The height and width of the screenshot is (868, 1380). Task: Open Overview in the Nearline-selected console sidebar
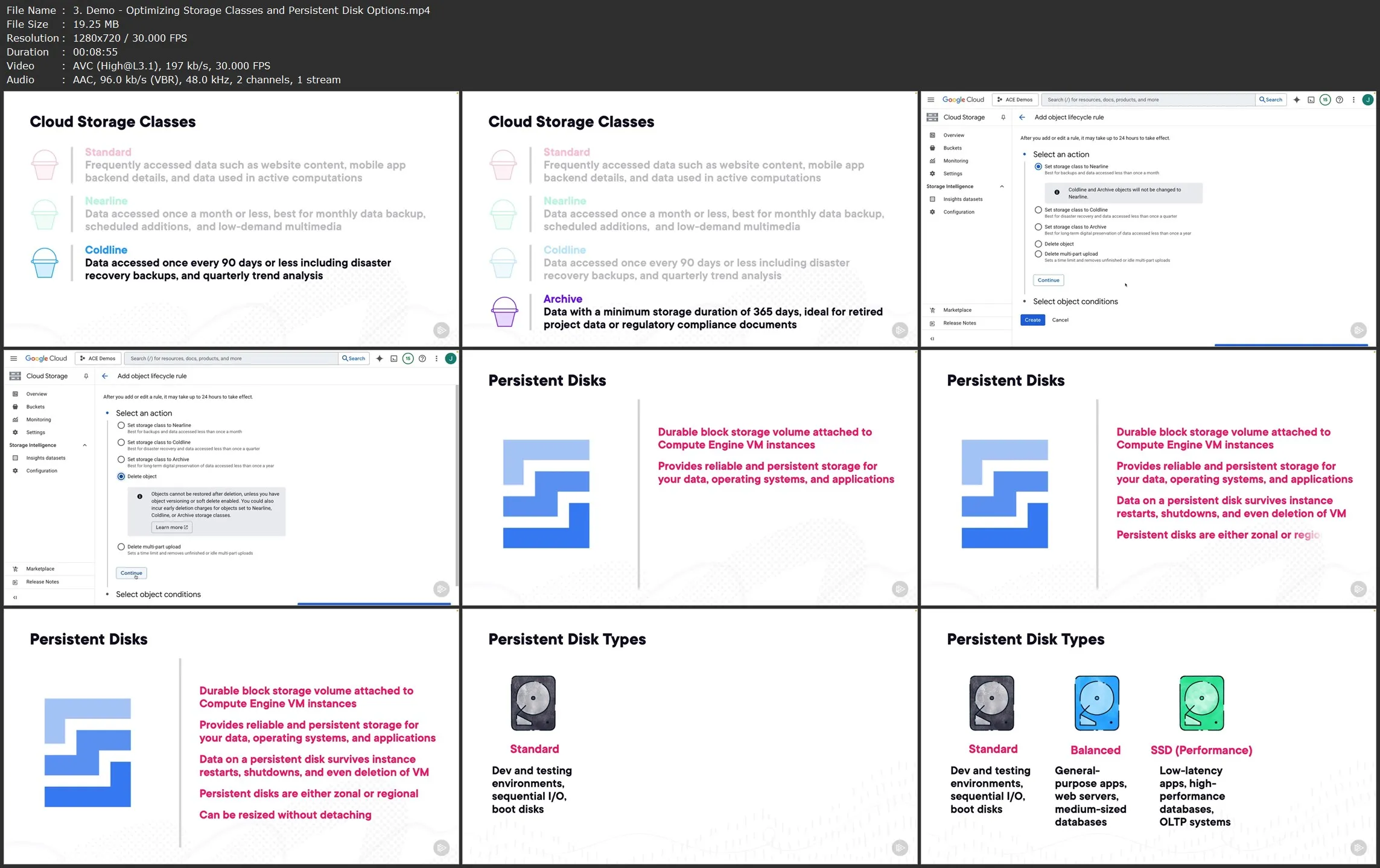point(954,135)
